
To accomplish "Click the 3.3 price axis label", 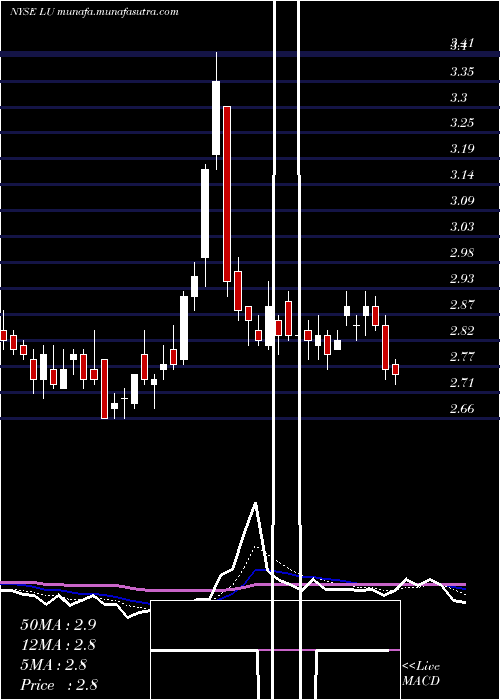I will [459, 97].
